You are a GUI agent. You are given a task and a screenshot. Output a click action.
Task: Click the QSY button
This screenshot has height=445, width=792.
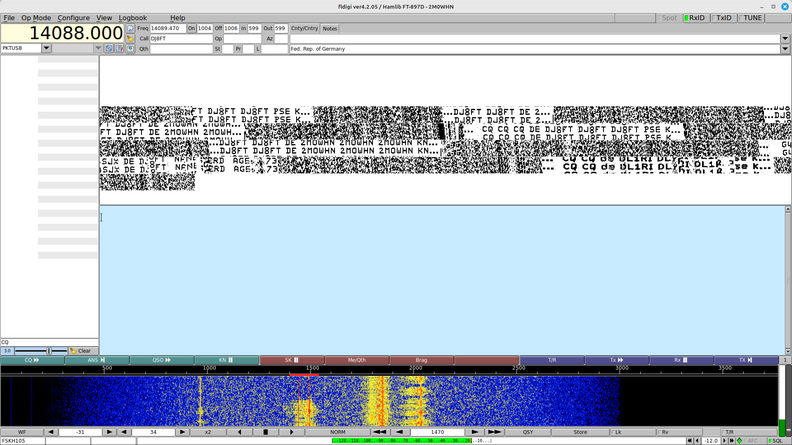coord(527,432)
